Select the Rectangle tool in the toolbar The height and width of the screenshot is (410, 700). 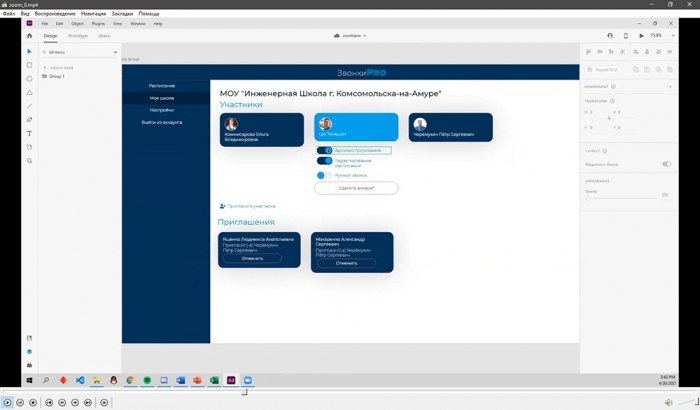pyautogui.click(x=29, y=65)
